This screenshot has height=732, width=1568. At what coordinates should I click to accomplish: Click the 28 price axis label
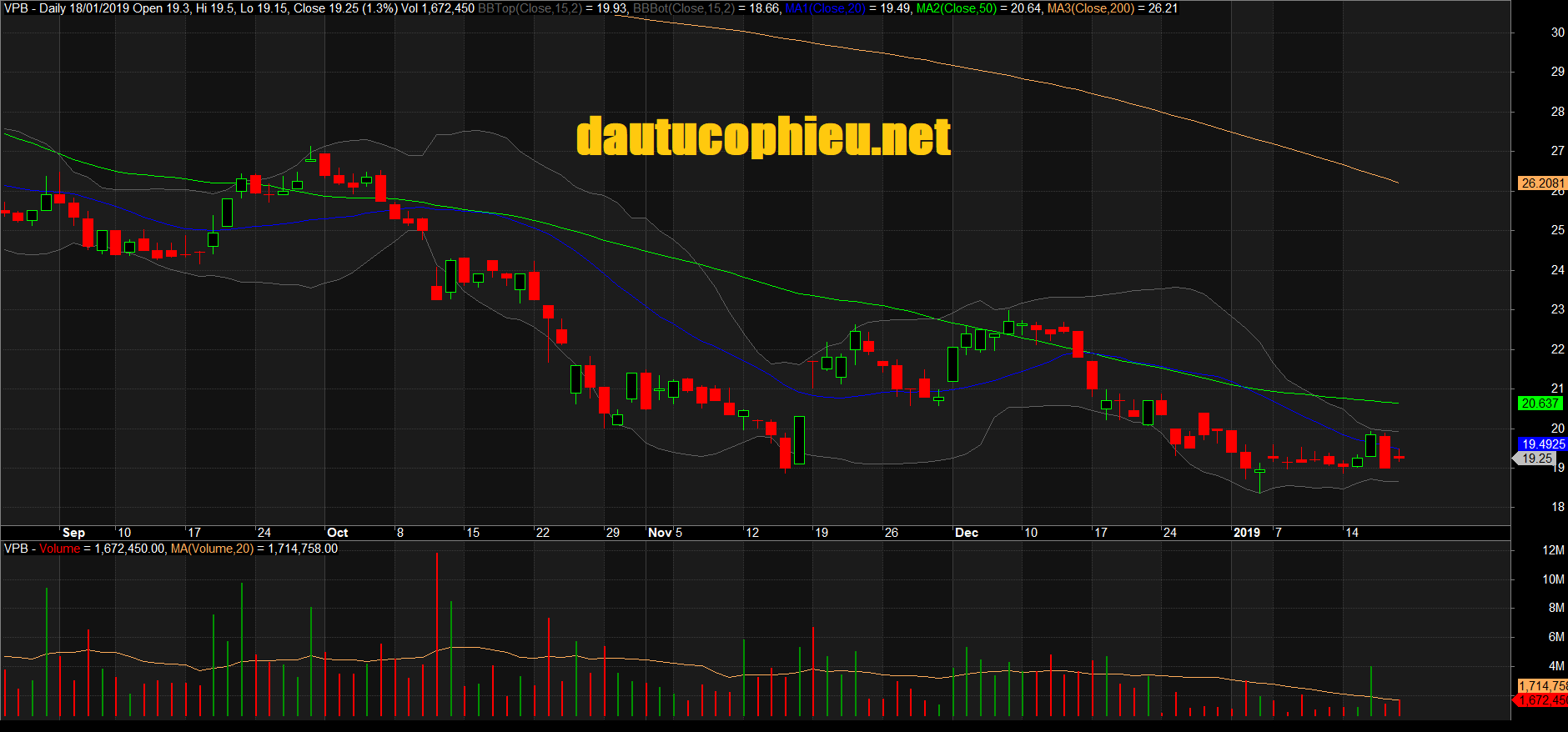pos(1557,112)
